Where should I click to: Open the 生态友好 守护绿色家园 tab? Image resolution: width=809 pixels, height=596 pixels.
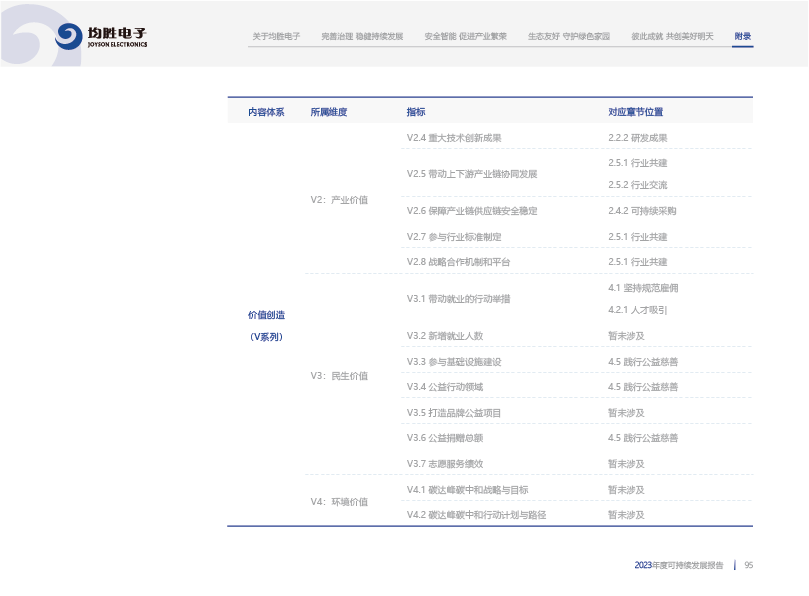click(x=569, y=36)
